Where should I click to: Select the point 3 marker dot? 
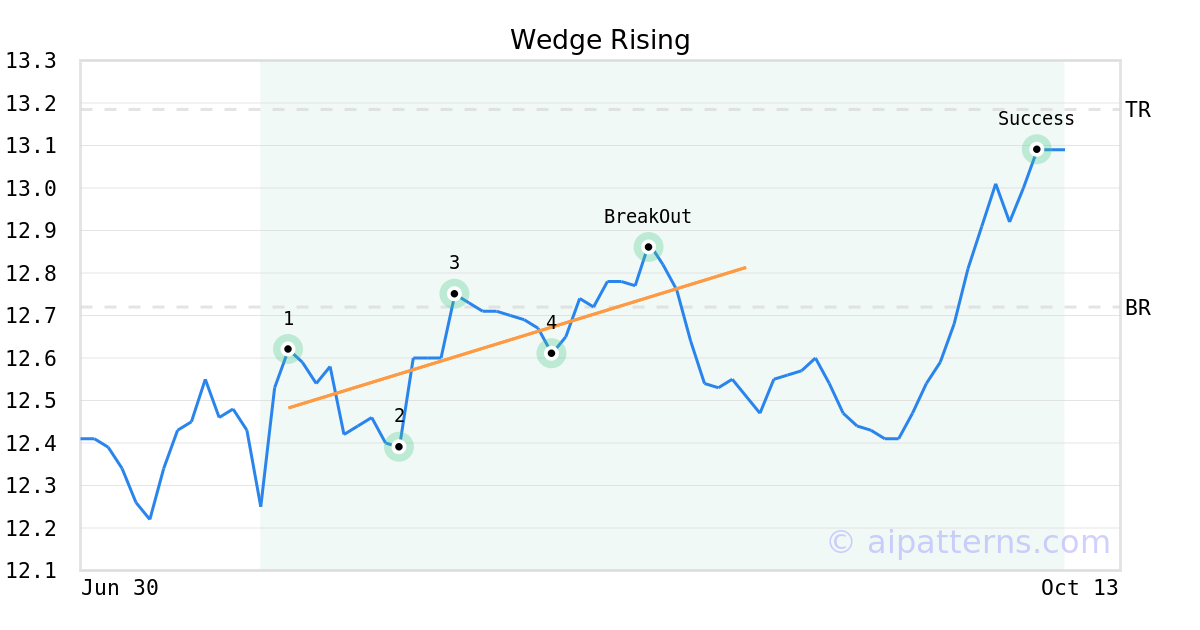pyautogui.click(x=454, y=293)
